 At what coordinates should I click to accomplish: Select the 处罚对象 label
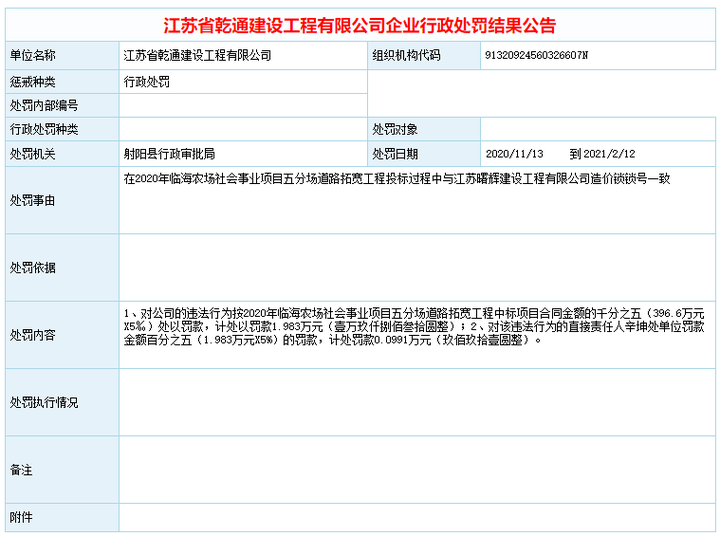pyautogui.click(x=395, y=130)
